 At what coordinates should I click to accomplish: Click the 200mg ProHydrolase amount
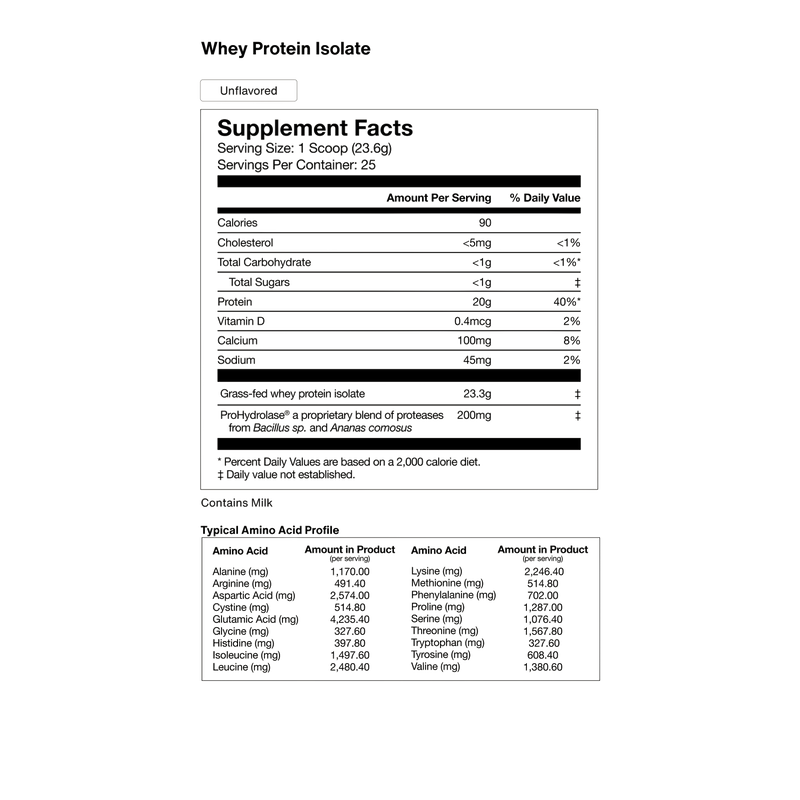tap(474, 415)
